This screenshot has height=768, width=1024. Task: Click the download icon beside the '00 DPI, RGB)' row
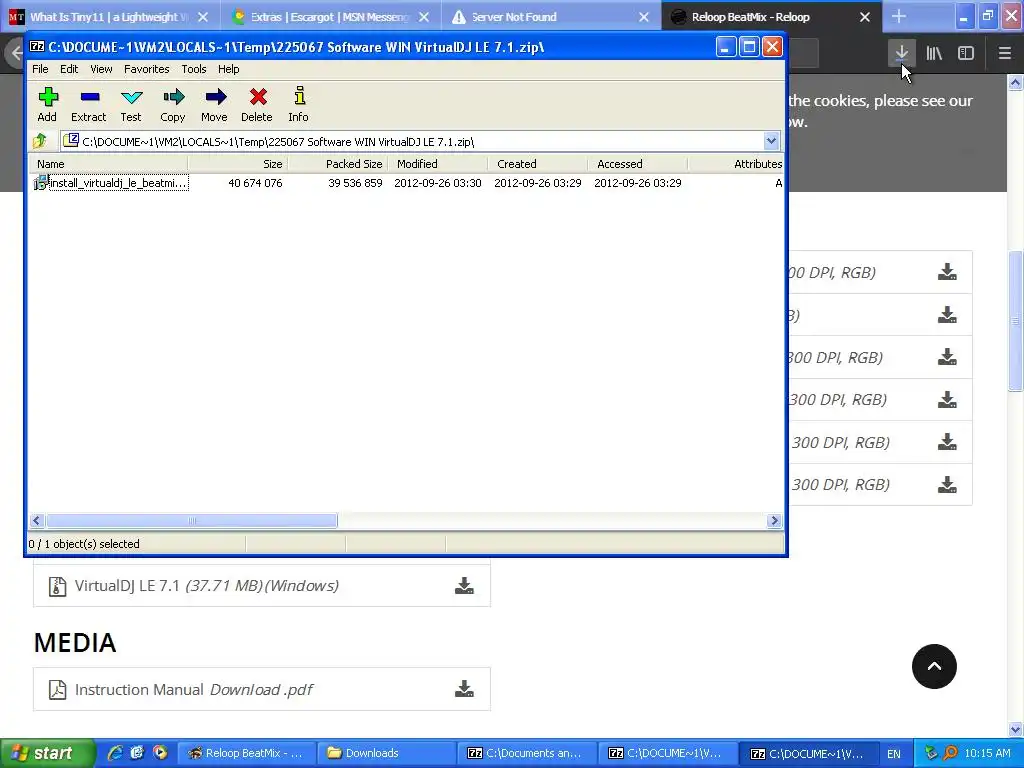pos(948,272)
